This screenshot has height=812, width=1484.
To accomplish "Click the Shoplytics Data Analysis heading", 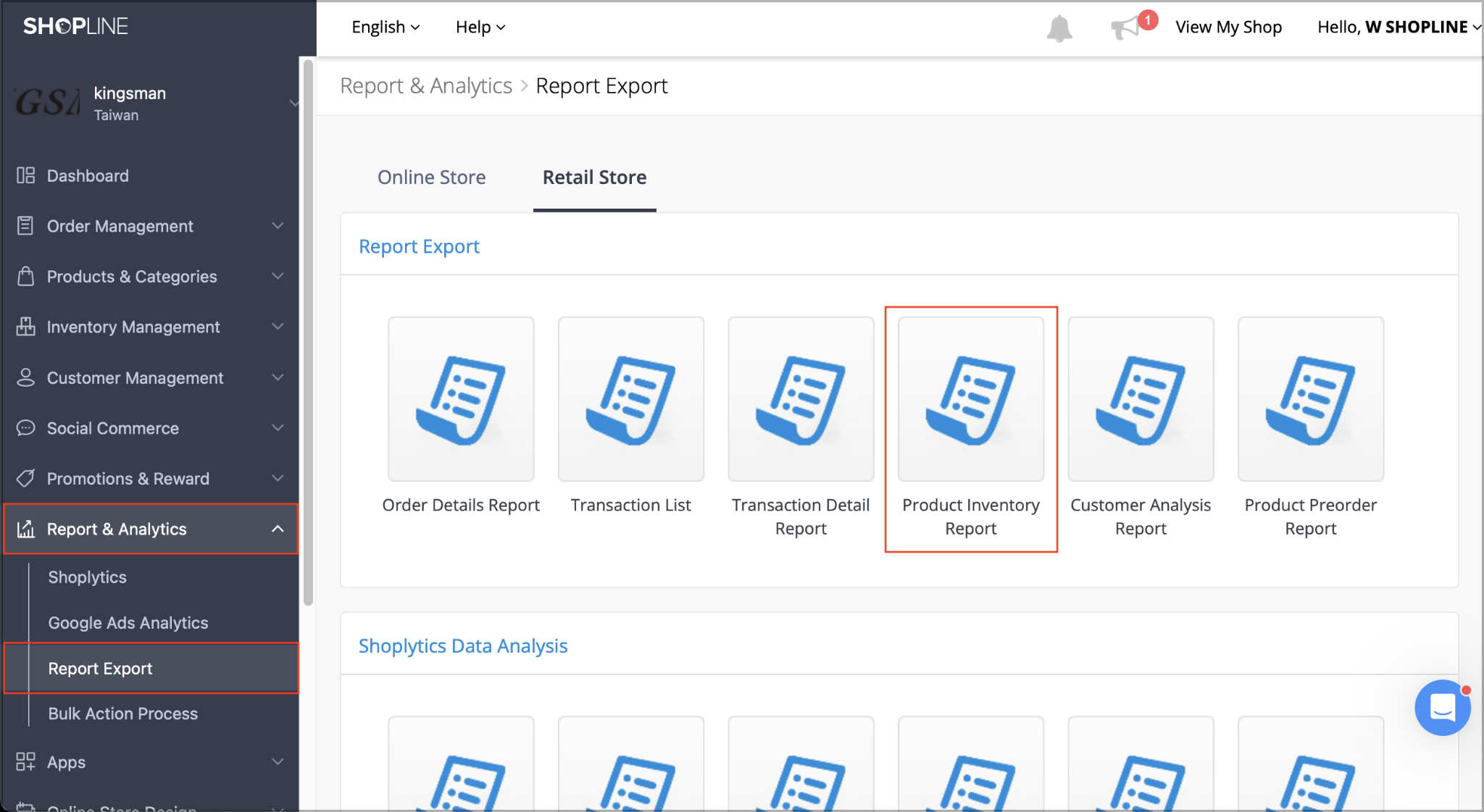I will pyautogui.click(x=463, y=645).
